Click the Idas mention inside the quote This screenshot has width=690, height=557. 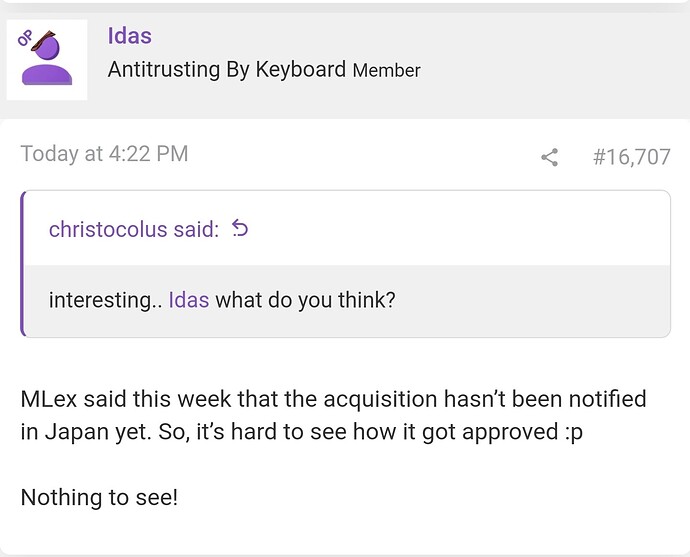[189, 300]
